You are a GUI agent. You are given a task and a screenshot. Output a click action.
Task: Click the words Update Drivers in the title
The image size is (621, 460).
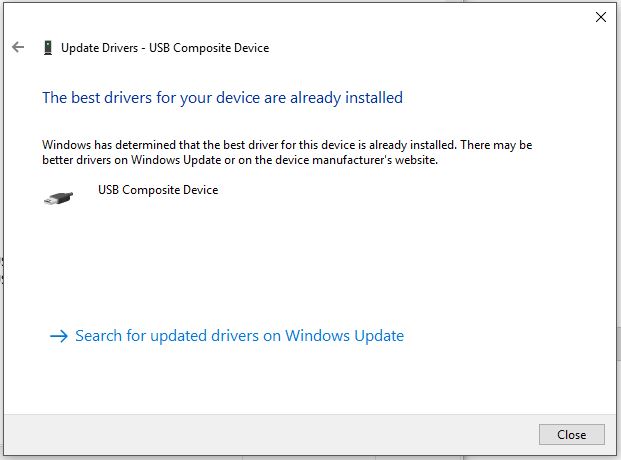pos(99,48)
